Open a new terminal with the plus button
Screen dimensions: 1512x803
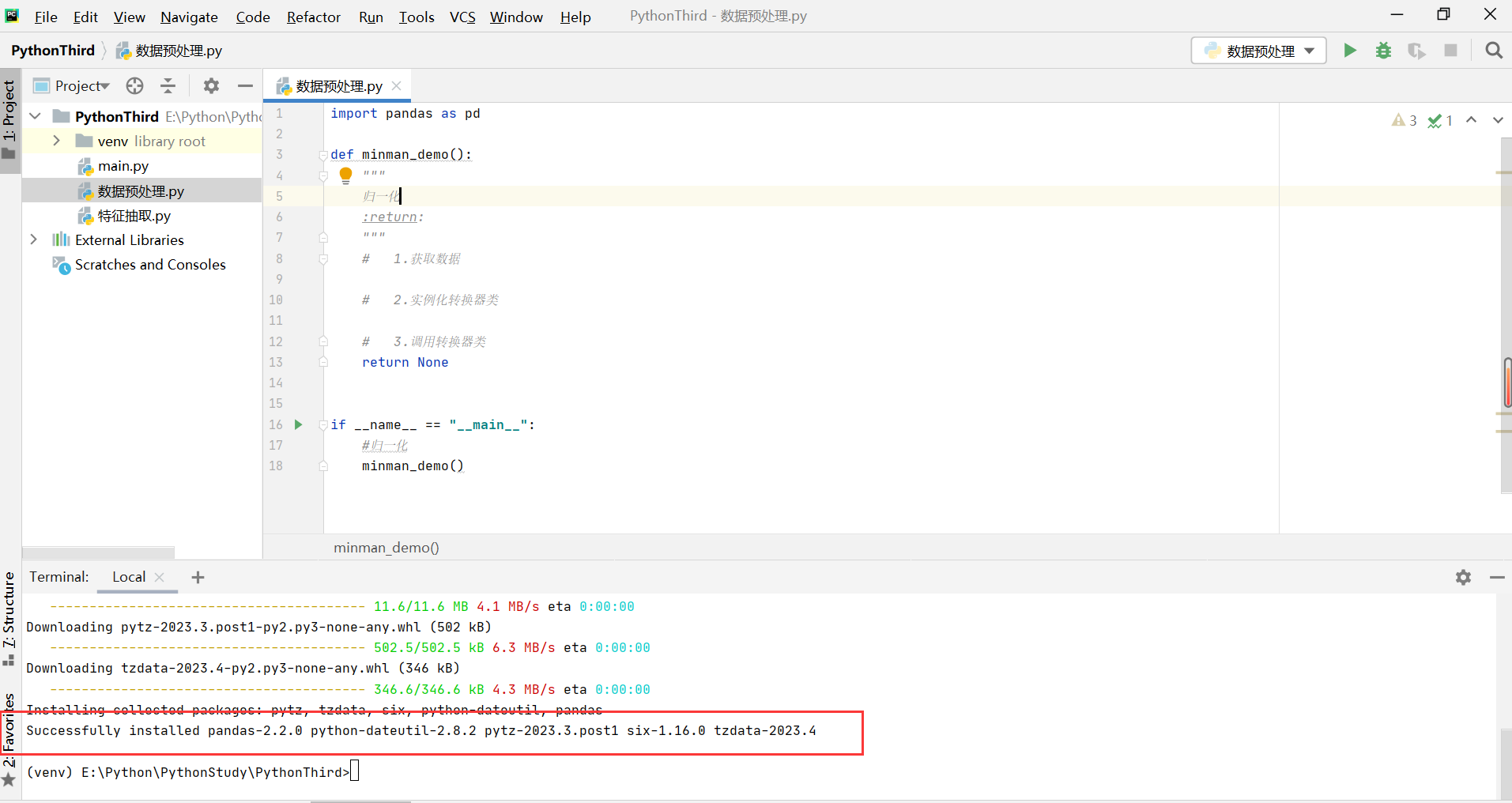pyautogui.click(x=197, y=577)
